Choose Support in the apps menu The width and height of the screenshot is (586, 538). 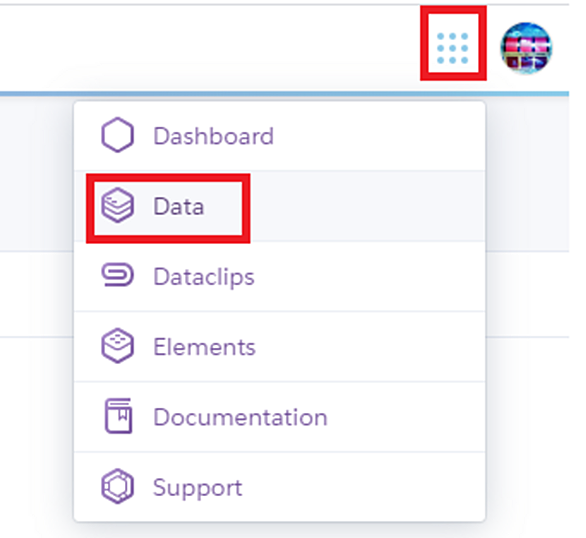[x=198, y=488]
